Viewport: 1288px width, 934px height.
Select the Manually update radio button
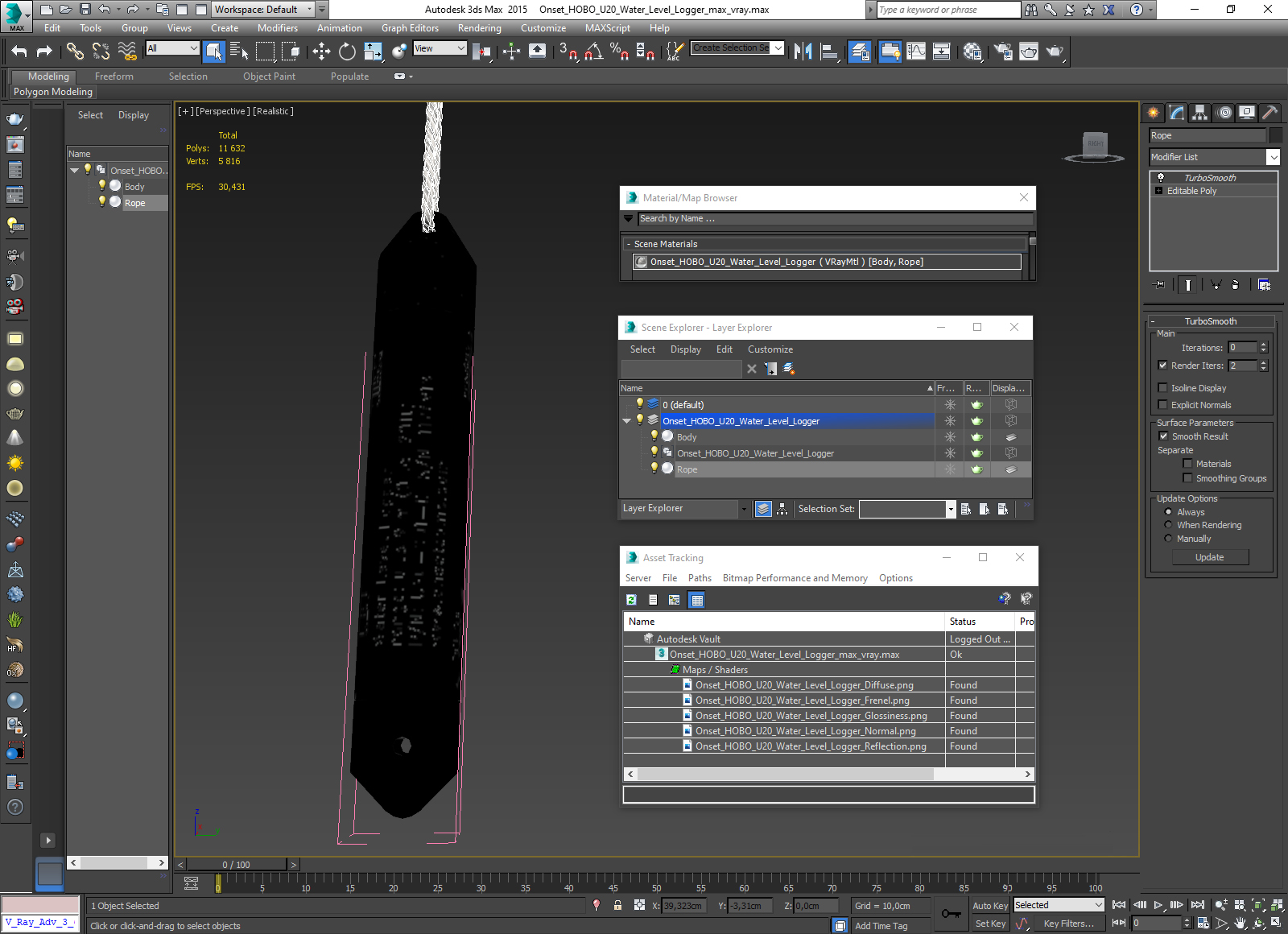point(1168,539)
